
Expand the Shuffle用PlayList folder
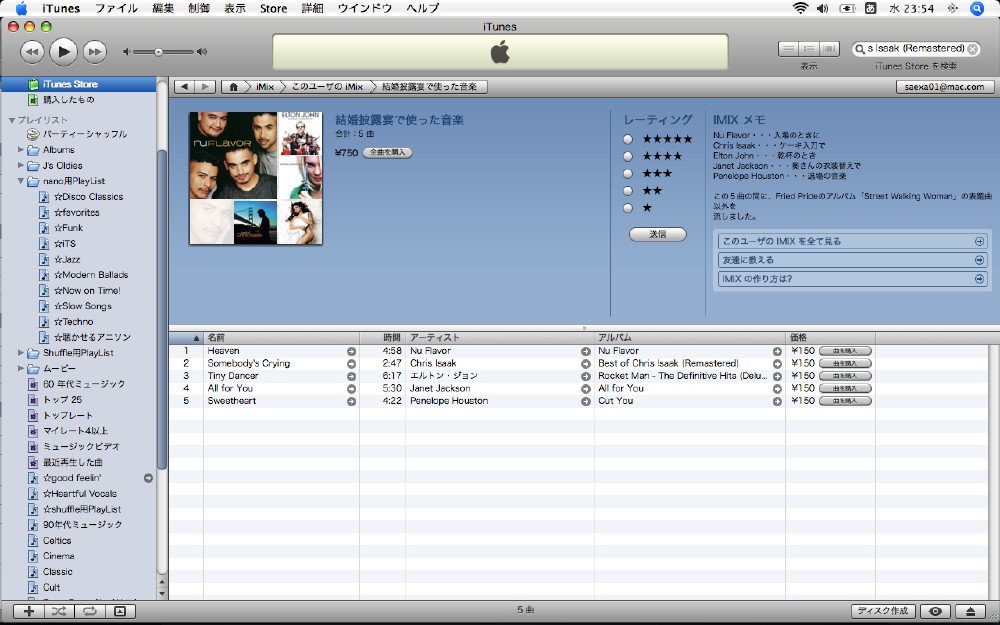pos(21,353)
